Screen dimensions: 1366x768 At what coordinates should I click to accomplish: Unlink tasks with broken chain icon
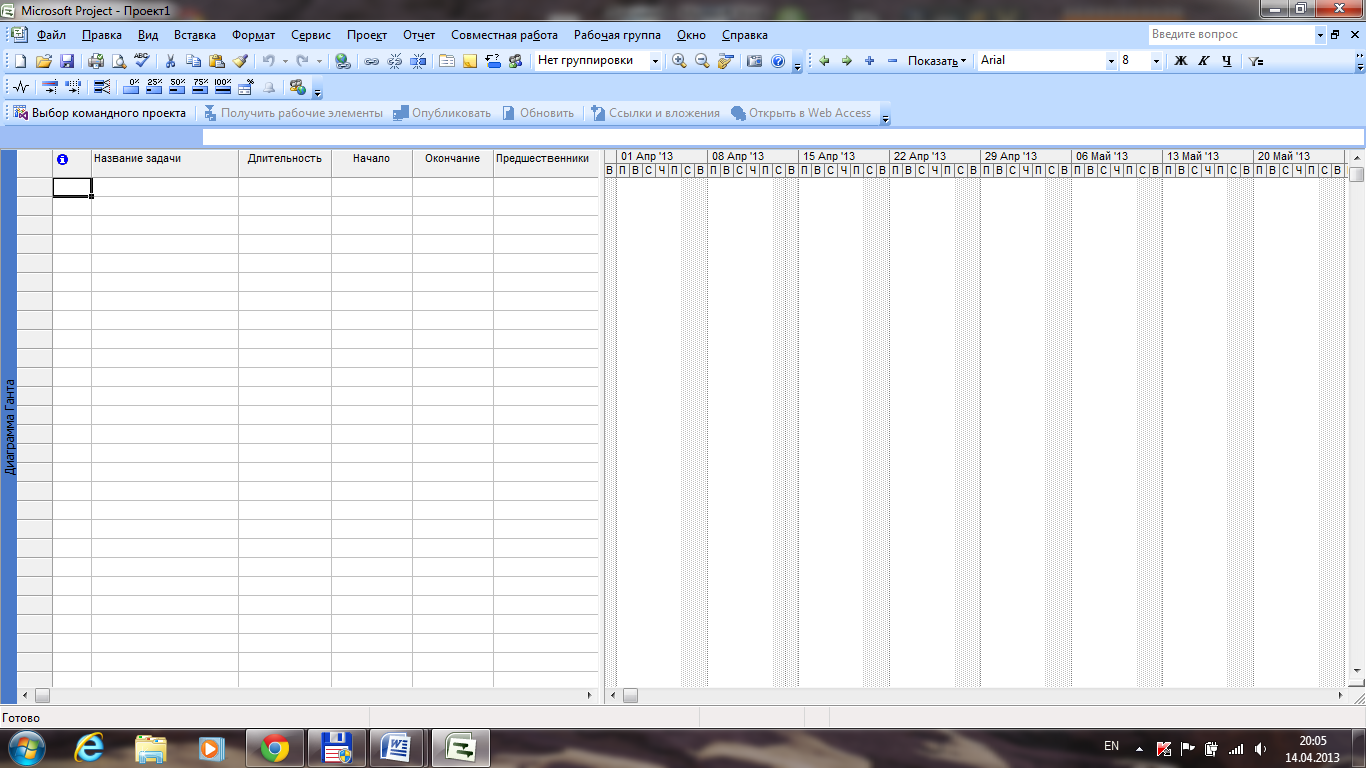[394, 61]
